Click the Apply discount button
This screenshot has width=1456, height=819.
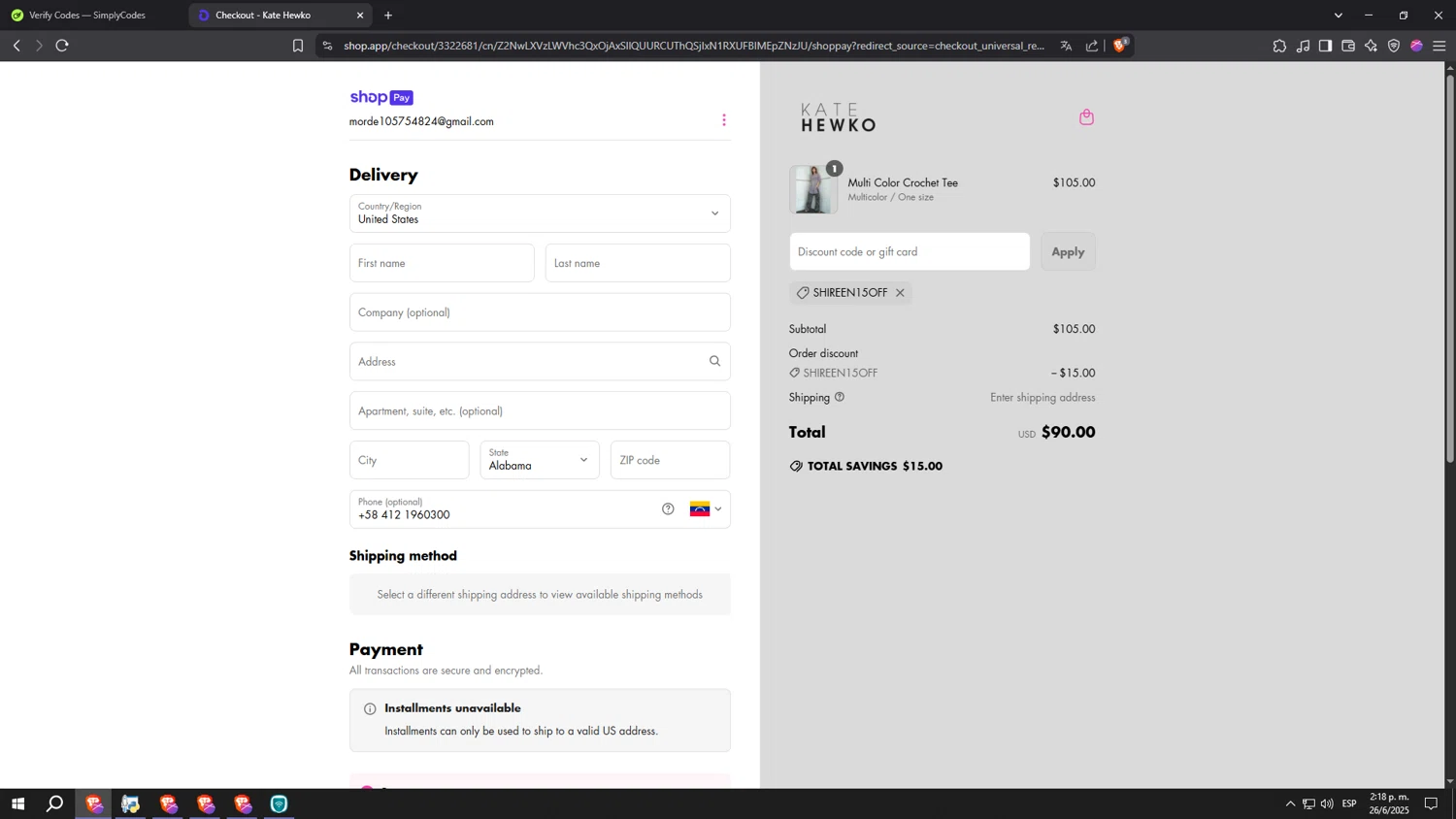click(x=1069, y=251)
